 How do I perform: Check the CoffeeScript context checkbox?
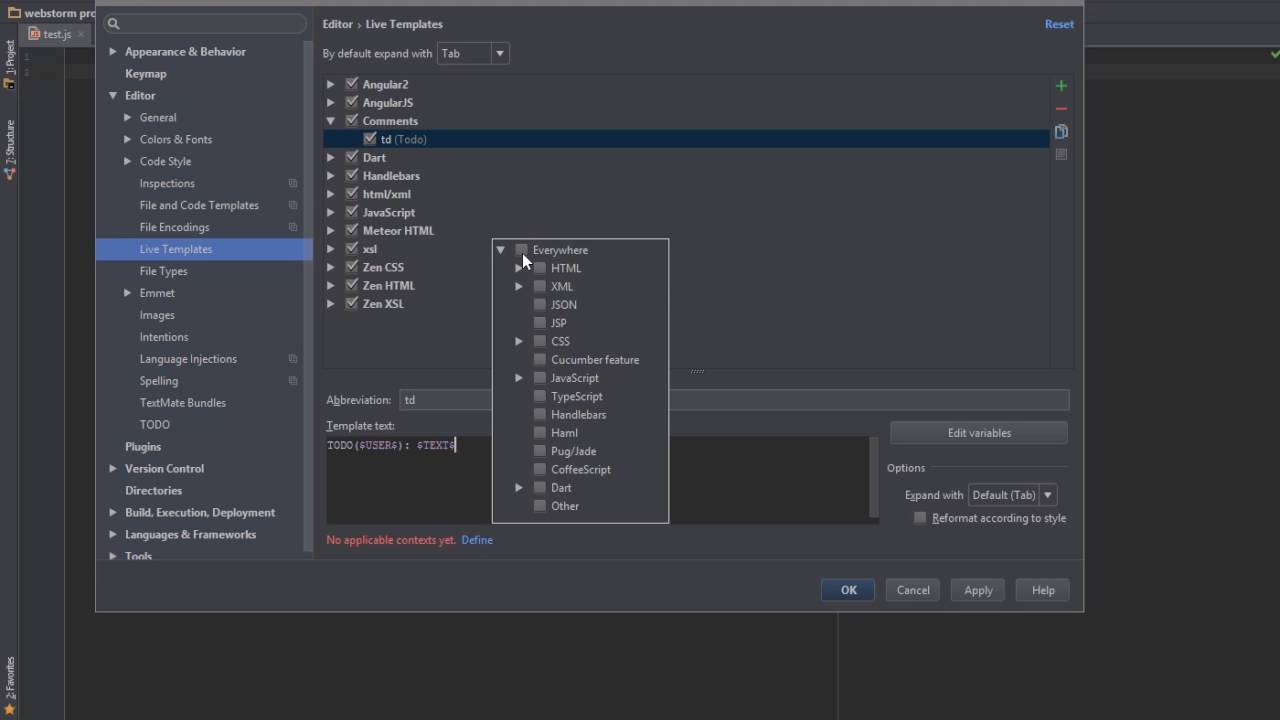540,469
